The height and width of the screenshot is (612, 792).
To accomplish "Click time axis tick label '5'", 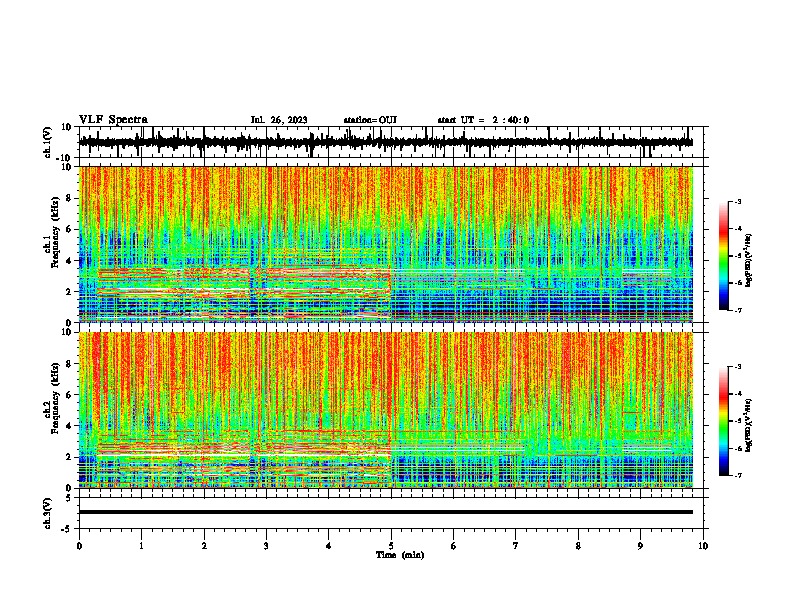I will coord(391,546).
